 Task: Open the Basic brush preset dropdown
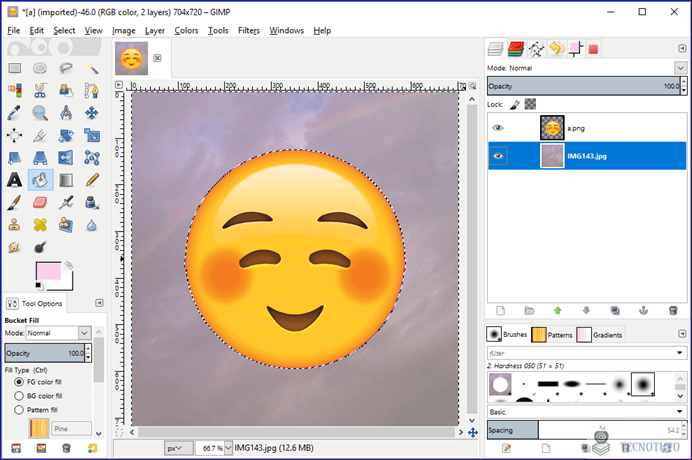[680, 412]
